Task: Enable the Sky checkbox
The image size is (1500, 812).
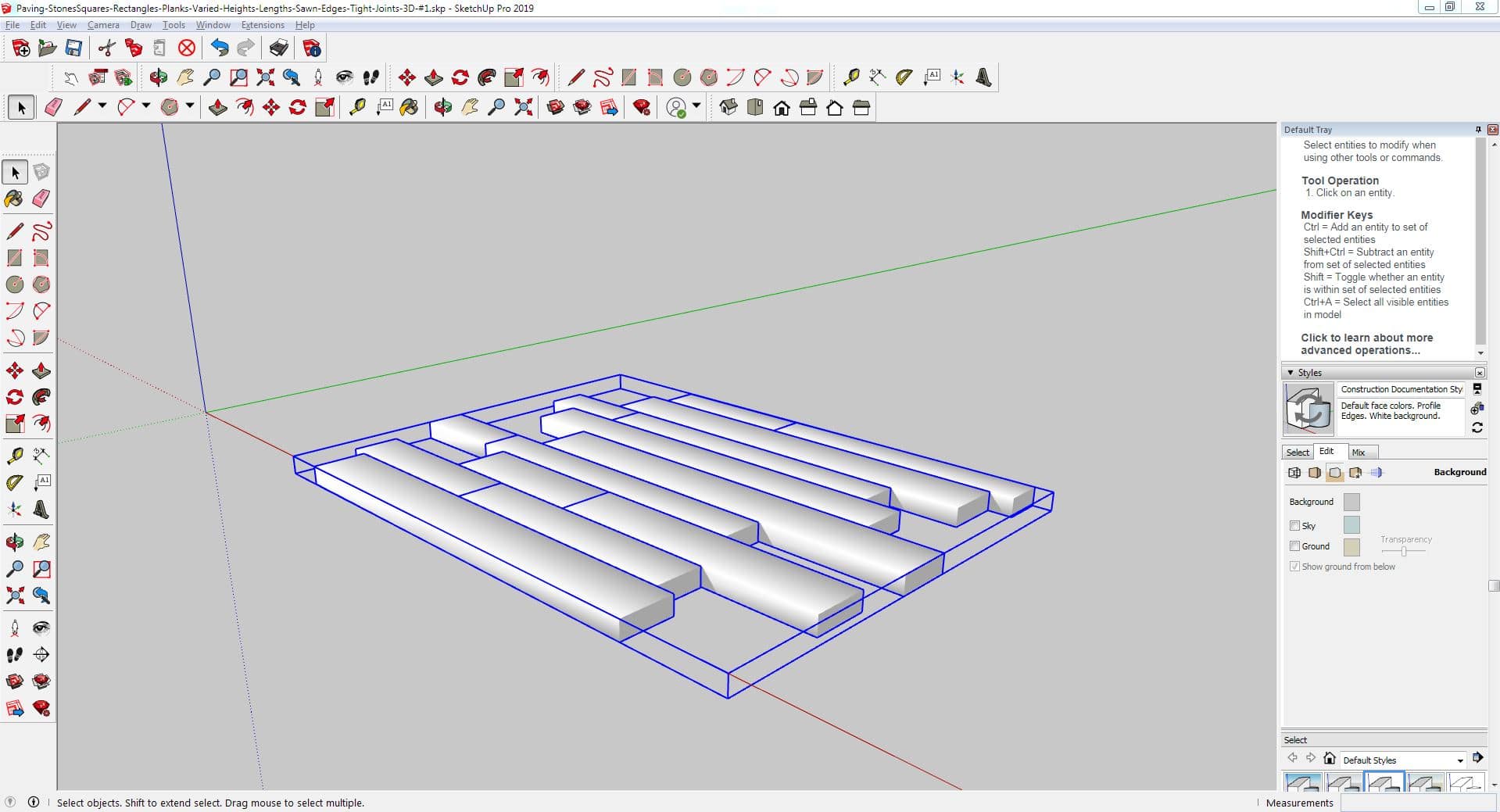Action: pyautogui.click(x=1294, y=526)
